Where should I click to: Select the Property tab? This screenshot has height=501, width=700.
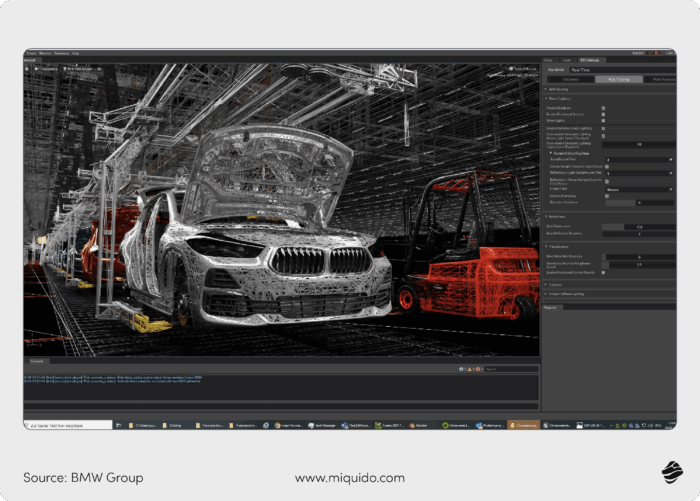click(x=550, y=307)
